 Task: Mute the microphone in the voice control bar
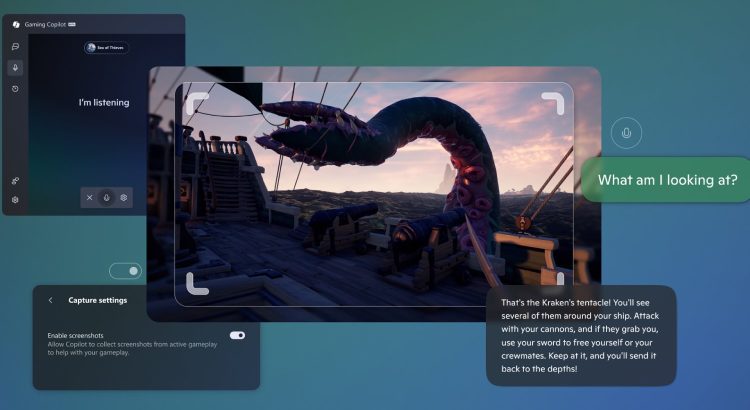pos(107,198)
